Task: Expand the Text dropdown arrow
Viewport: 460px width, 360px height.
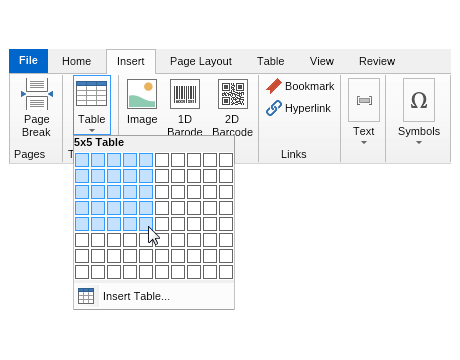Action: pyautogui.click(x=364, y=143)
